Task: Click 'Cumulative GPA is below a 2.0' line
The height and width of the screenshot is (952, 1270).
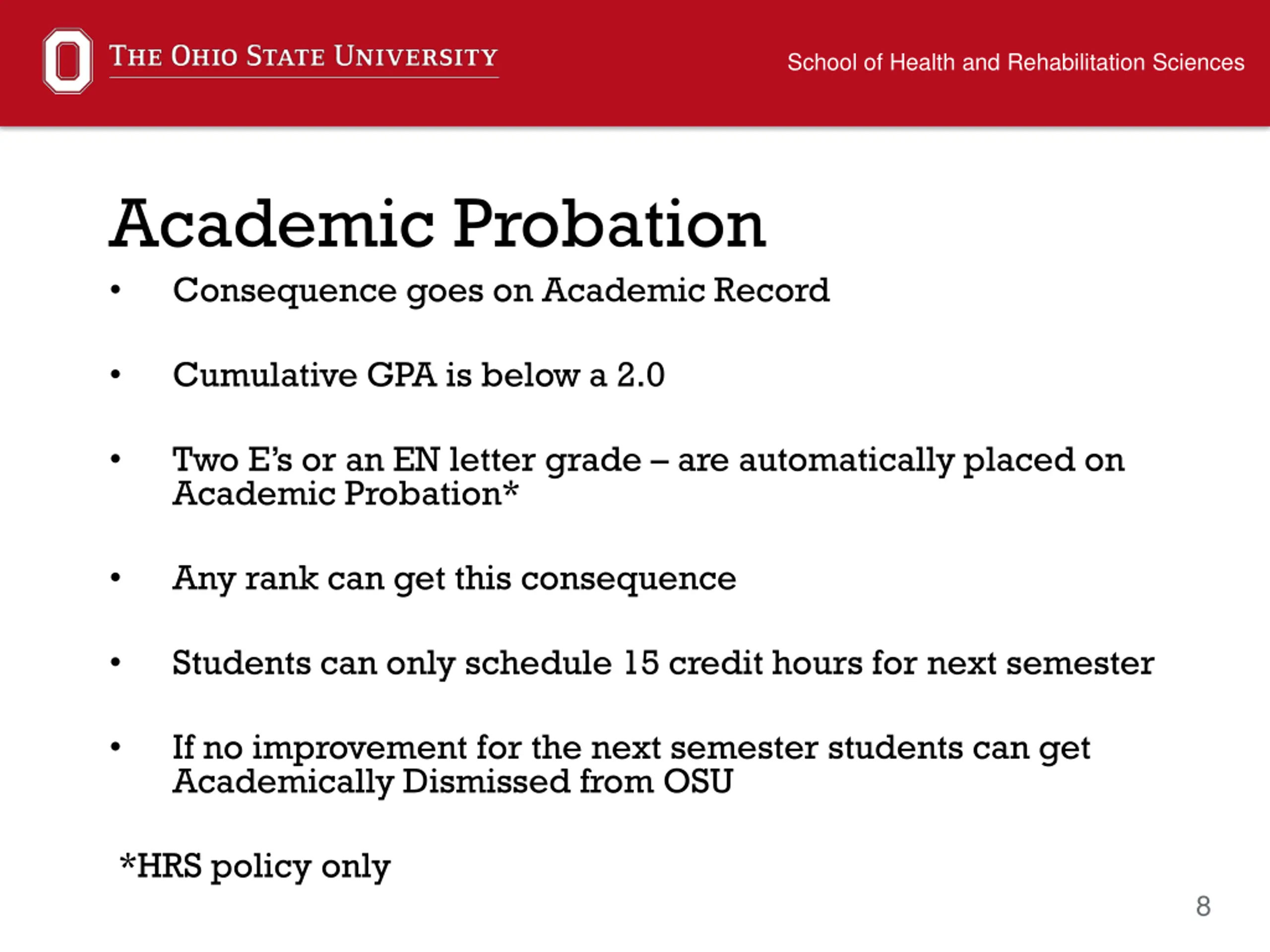Action: (x=419, y=375)
